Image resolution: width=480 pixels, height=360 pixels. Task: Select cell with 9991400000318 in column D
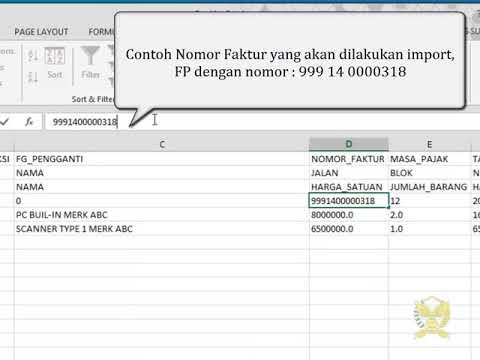point(349,201)
